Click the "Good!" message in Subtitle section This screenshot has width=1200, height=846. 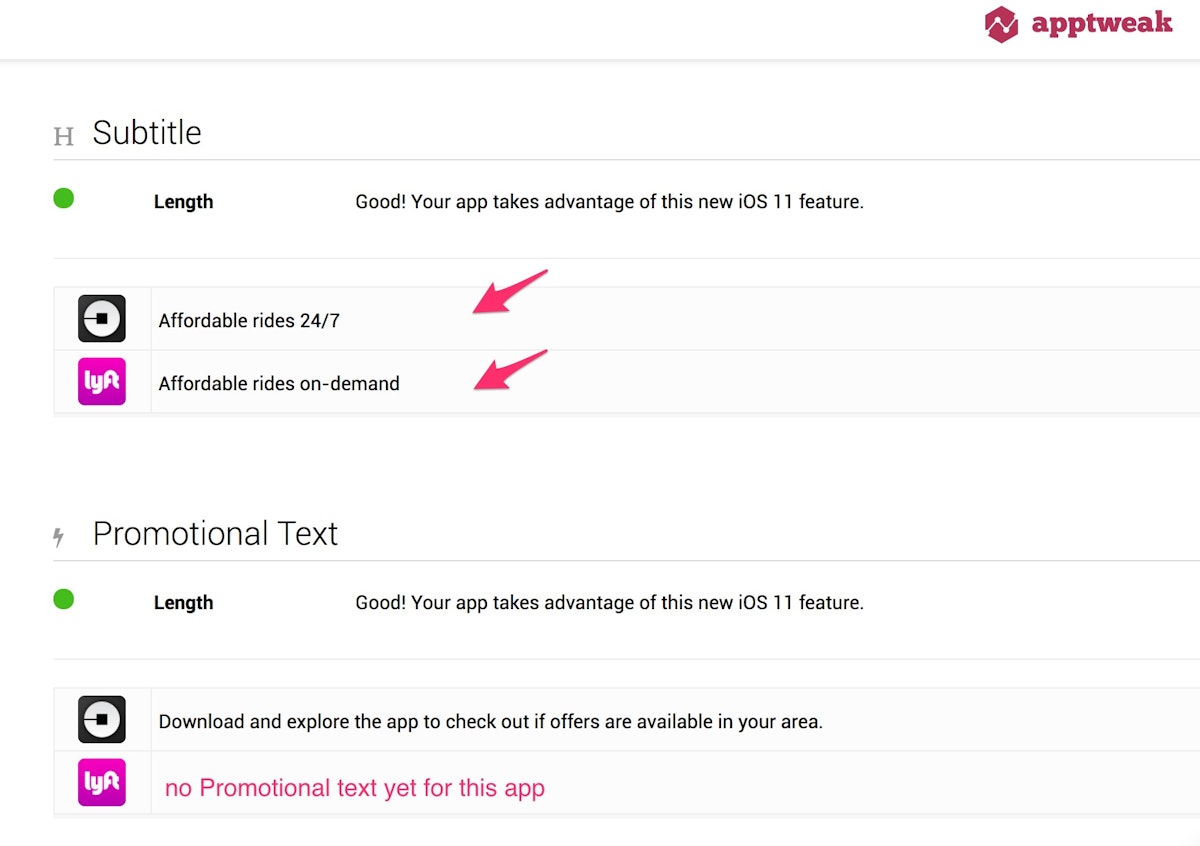click(x=609, y=202)
